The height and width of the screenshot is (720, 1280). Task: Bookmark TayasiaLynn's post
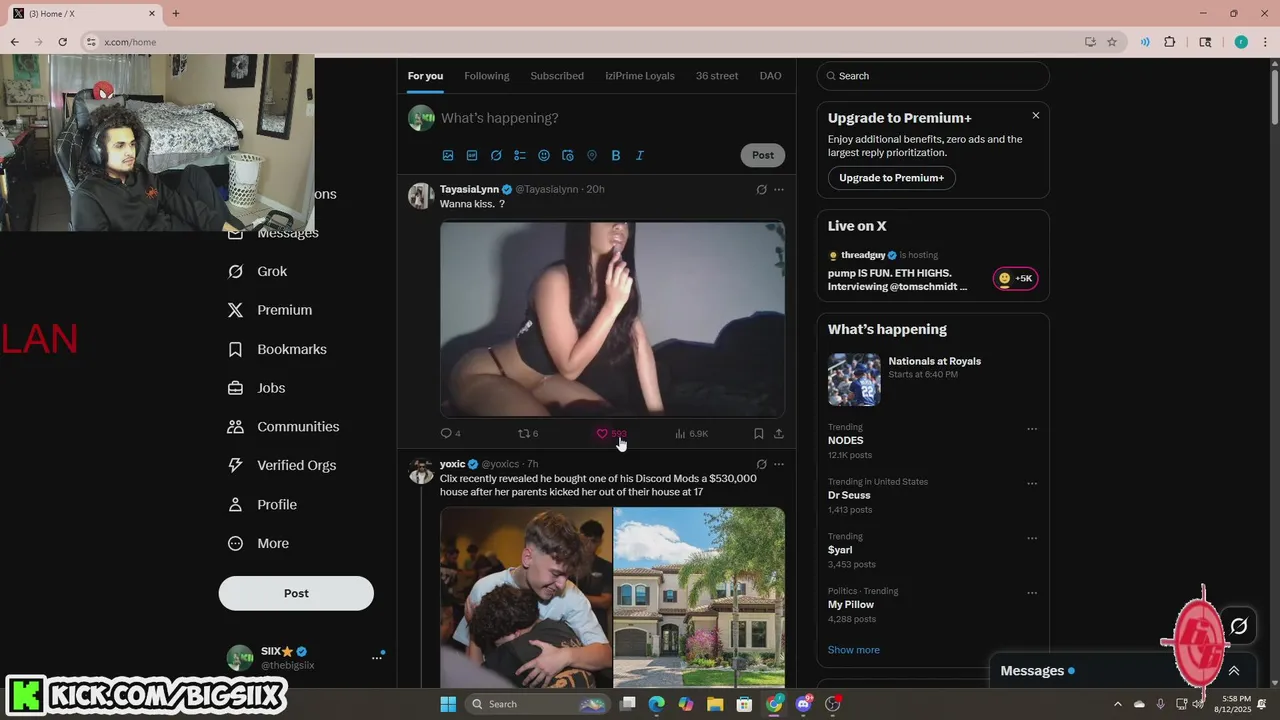point(759,433)
